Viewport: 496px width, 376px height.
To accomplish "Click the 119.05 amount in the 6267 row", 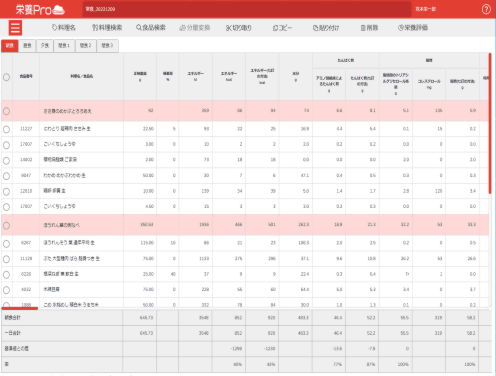I will 147,243.
